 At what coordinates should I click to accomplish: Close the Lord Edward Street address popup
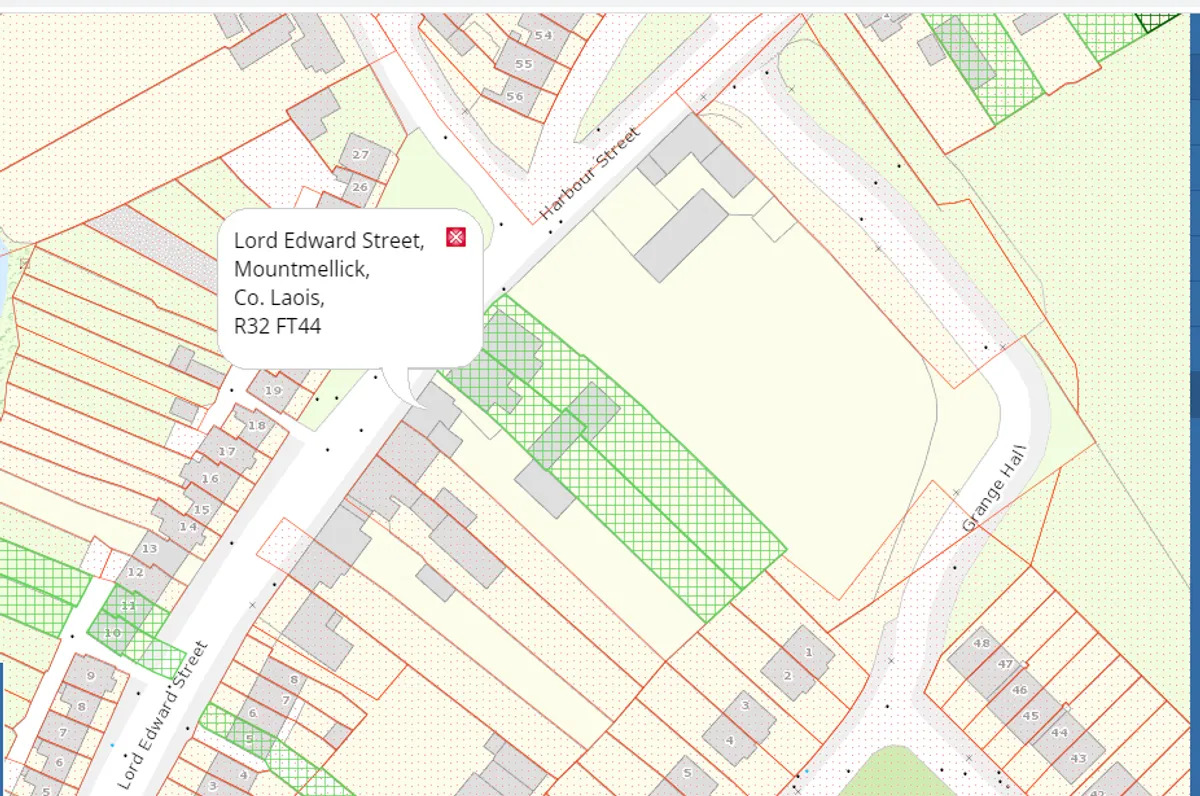pos(456,237)
